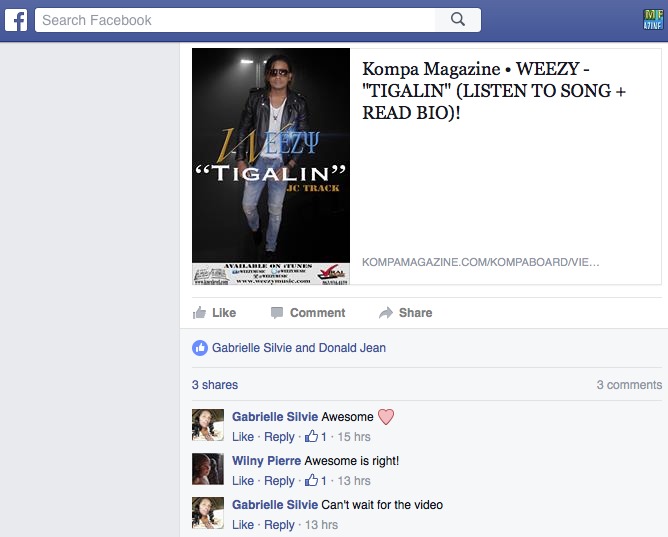Screen dimensions: 668x537
Task: Open the profile avatar at top right
Action: pos(653,20)
